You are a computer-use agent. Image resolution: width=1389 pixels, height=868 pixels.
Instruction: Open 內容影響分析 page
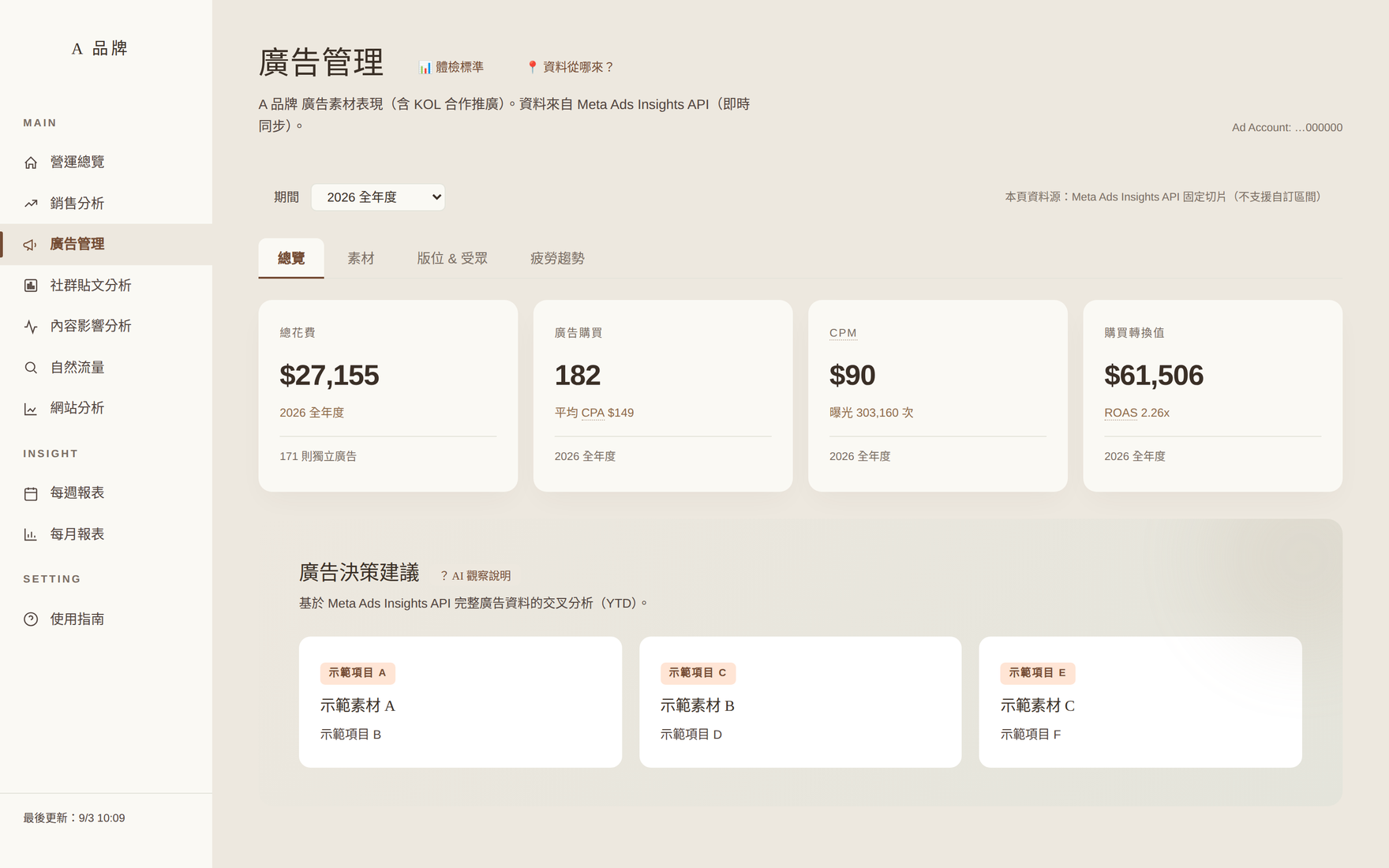106,326
